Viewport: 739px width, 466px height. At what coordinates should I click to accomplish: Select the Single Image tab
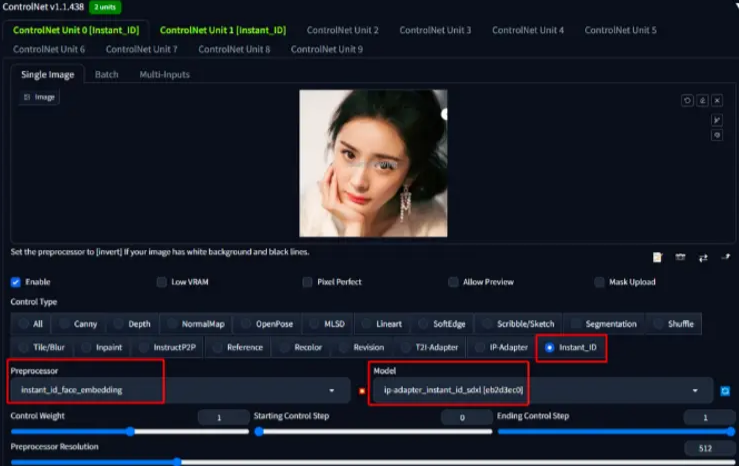click(x=48, y=74)
